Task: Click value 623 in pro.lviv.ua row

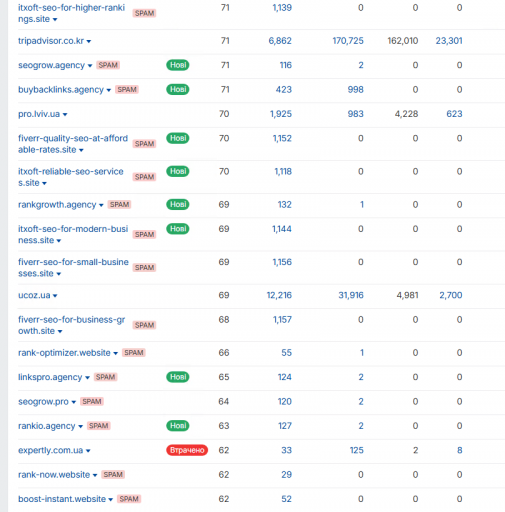Action: tap(454, 114)
